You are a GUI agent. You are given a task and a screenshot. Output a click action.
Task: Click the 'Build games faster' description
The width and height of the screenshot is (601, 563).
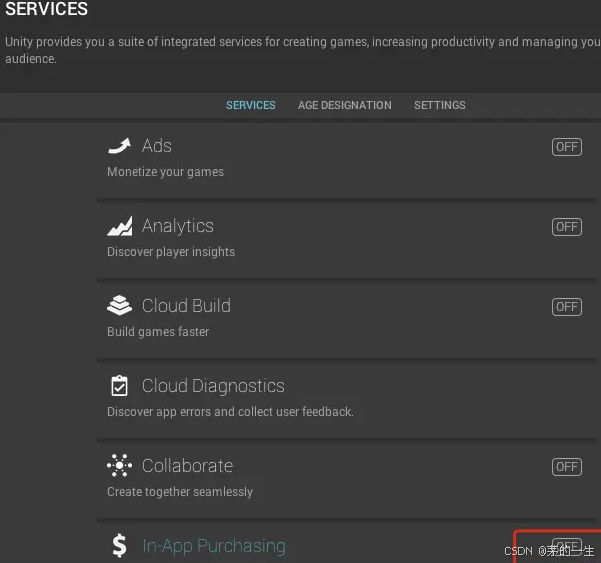(158, 332)
